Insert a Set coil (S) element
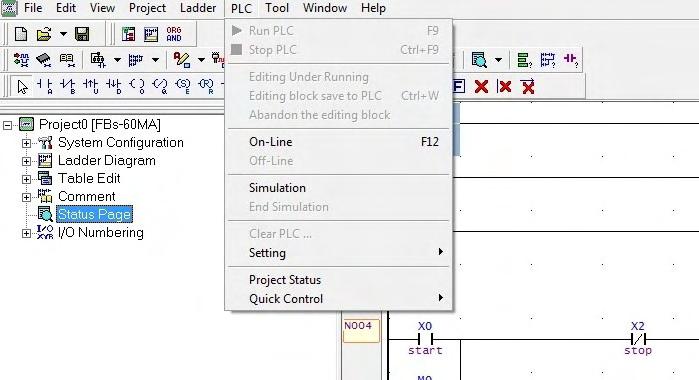699x380 pixels. coord(183,86)
